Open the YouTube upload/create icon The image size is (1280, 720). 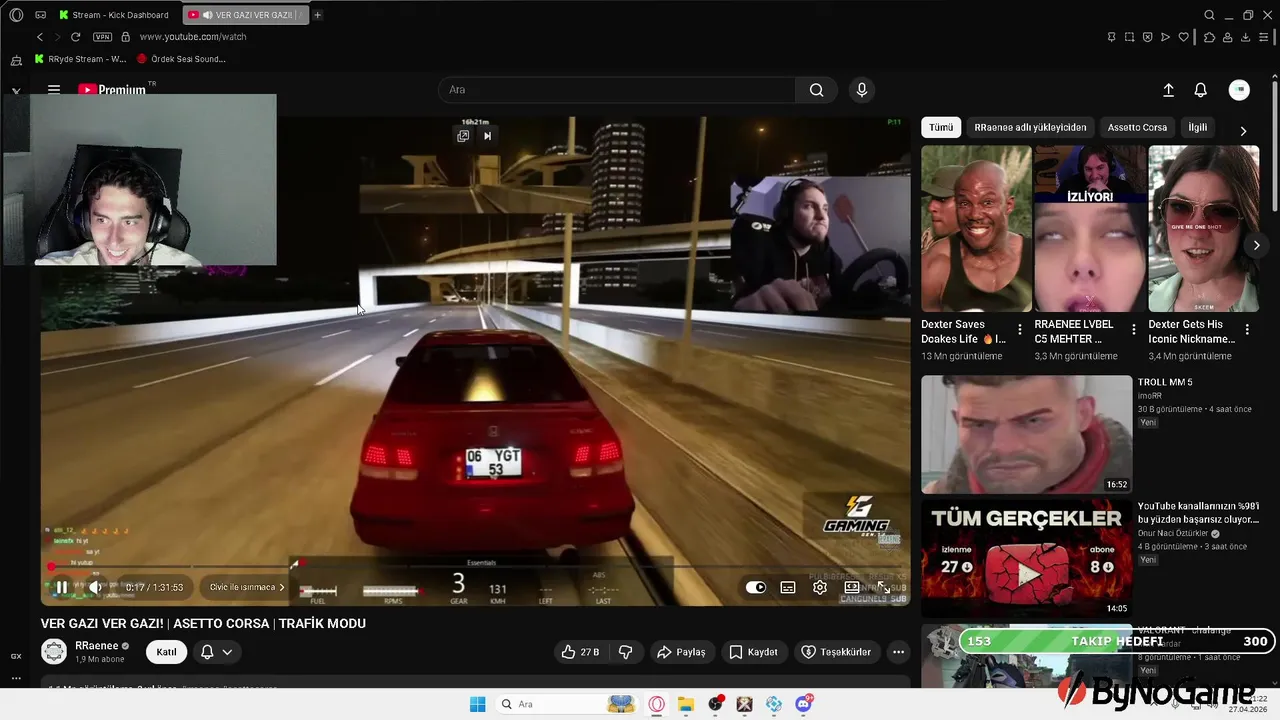[1168, 90]
